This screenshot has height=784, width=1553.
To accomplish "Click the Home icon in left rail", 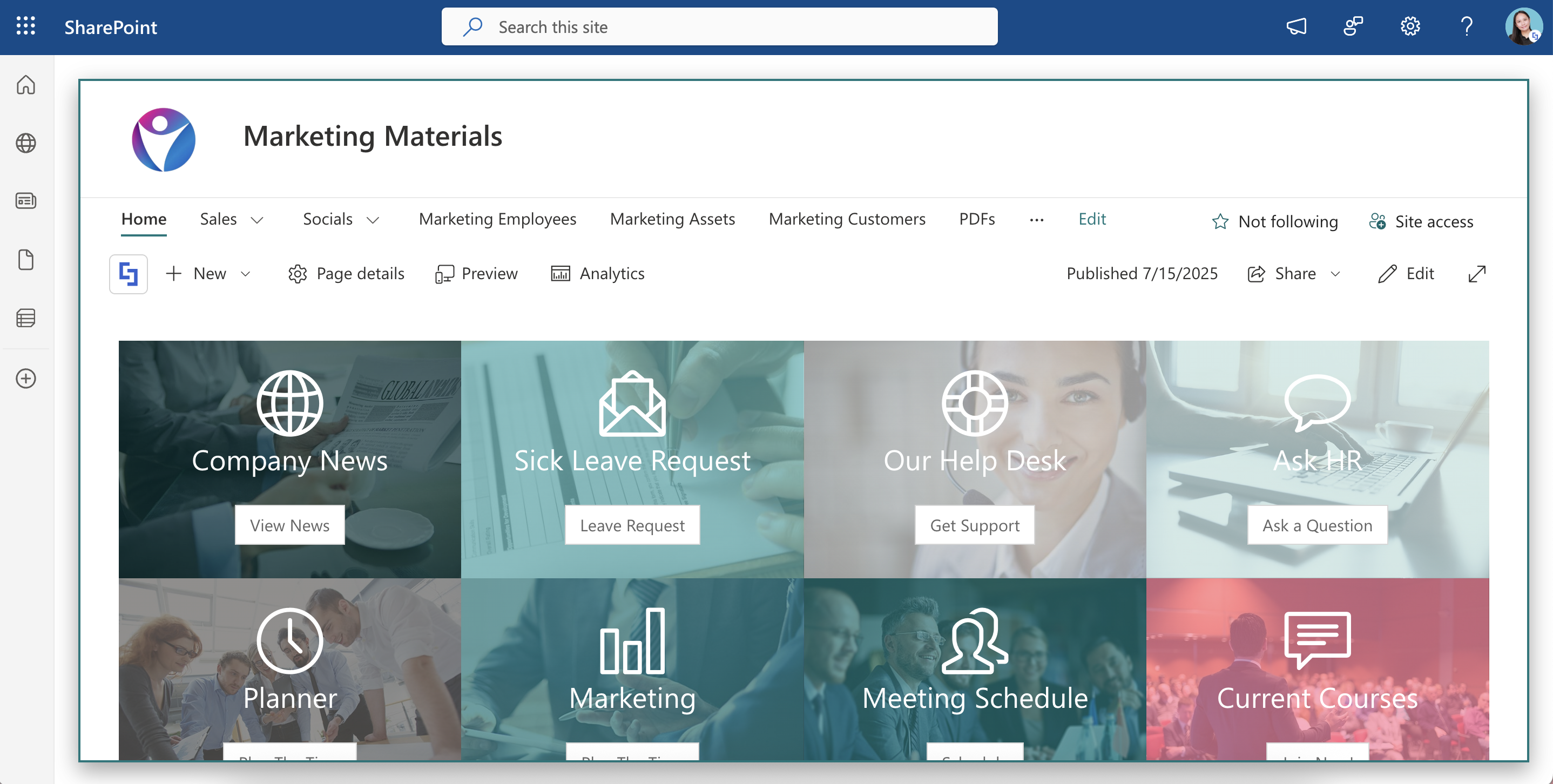I will tap(25, 85).
